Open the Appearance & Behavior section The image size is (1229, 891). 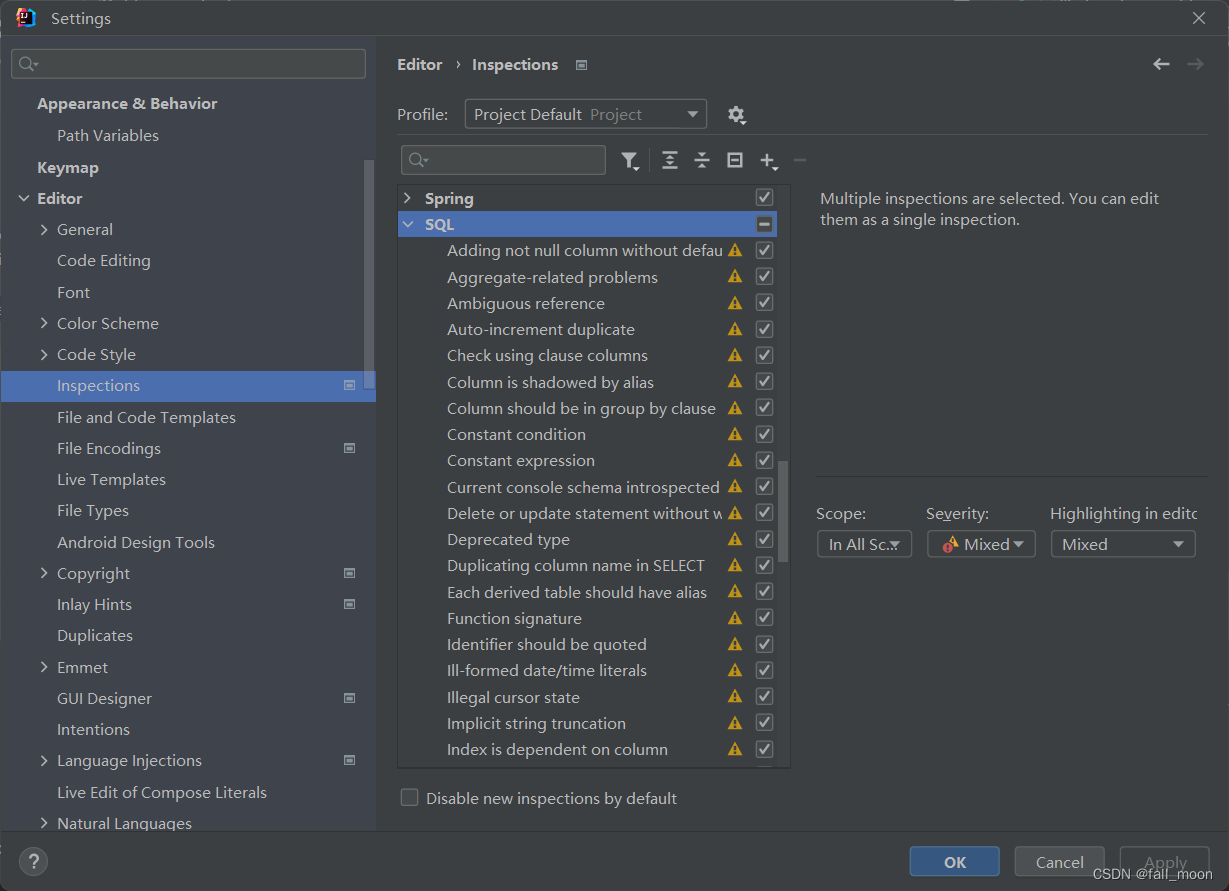(127, 103)
